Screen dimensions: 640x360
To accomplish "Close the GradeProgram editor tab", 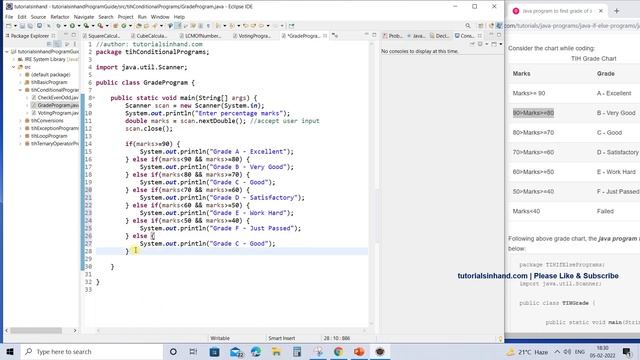I will coord(325,36).
